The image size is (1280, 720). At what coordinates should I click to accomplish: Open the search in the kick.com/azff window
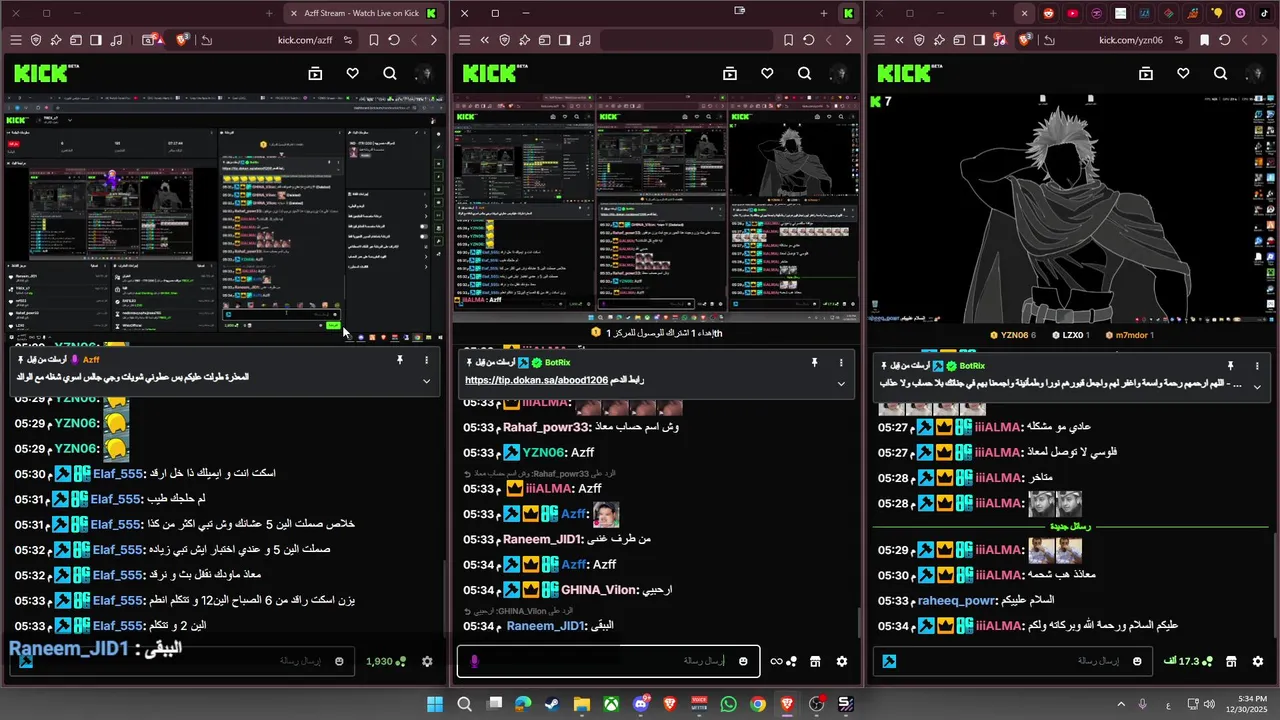click(390, 74)
